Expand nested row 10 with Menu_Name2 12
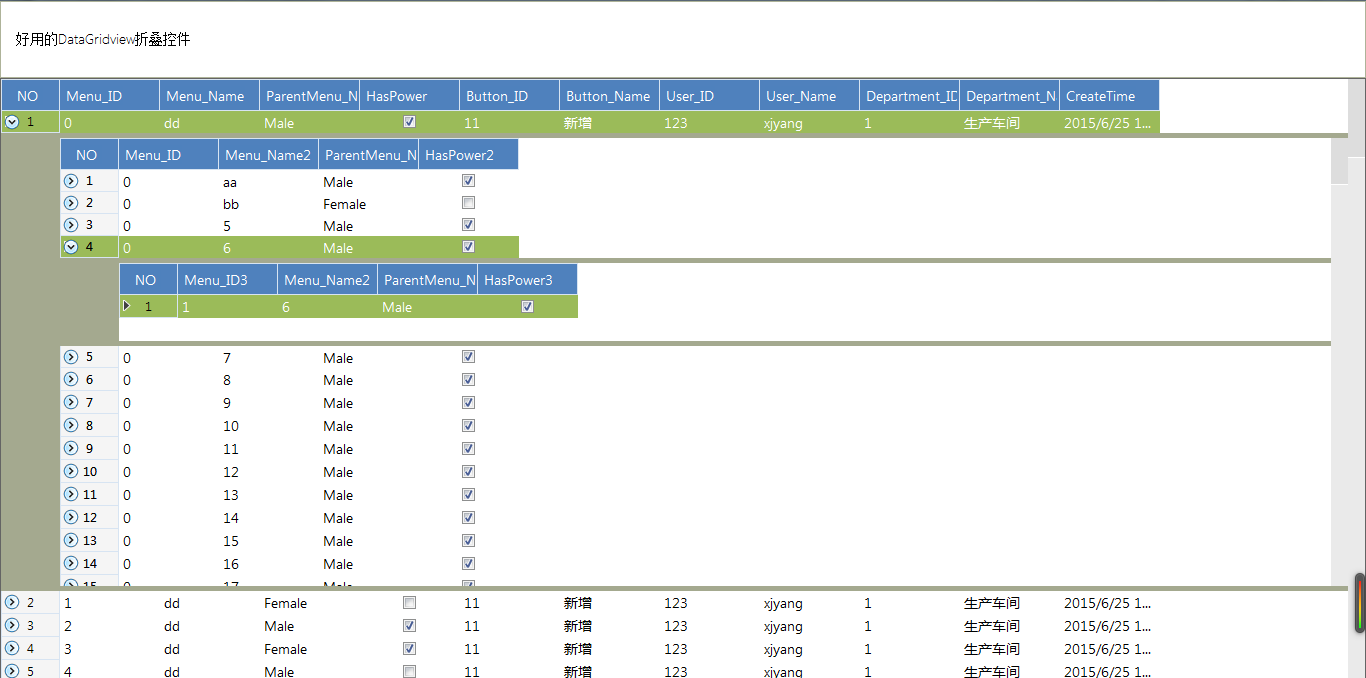This screenshot has width=1366, height=678. coord(71,471)
